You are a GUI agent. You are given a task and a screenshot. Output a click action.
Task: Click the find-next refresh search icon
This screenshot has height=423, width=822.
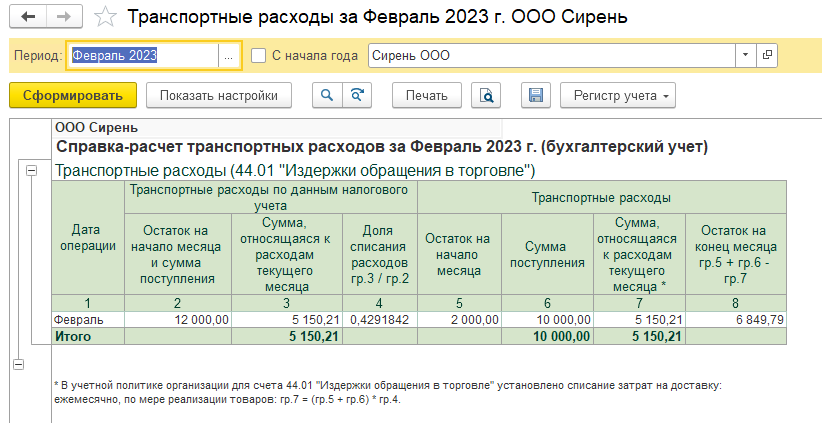click(x=357, y=95)
